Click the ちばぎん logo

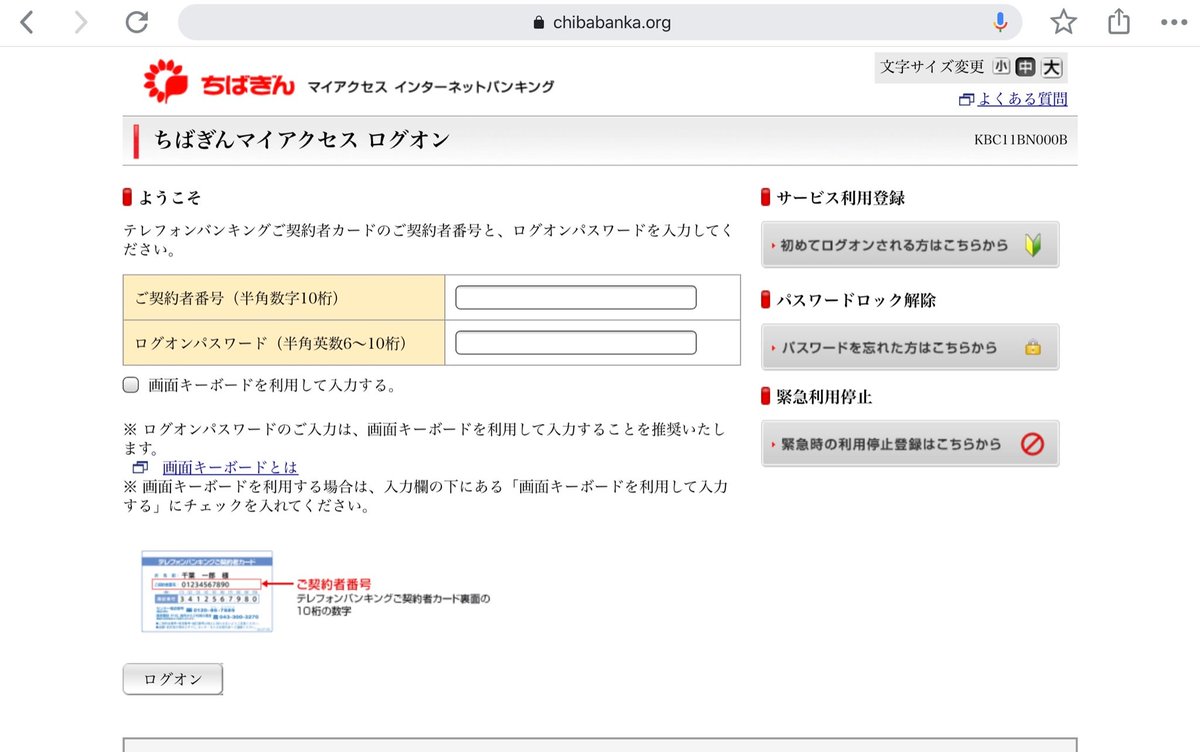click(x=219, y=83)
